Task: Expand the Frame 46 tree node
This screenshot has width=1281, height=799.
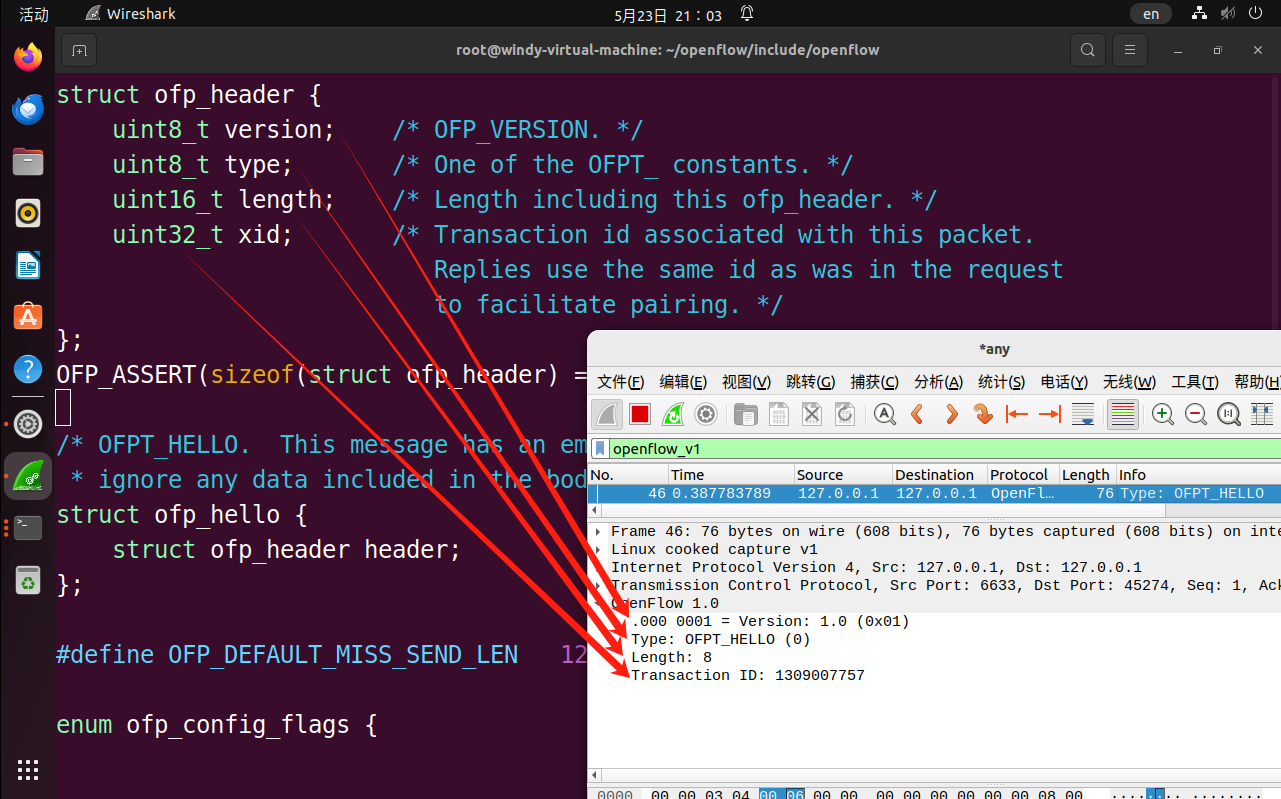Action: pos(598,531)
